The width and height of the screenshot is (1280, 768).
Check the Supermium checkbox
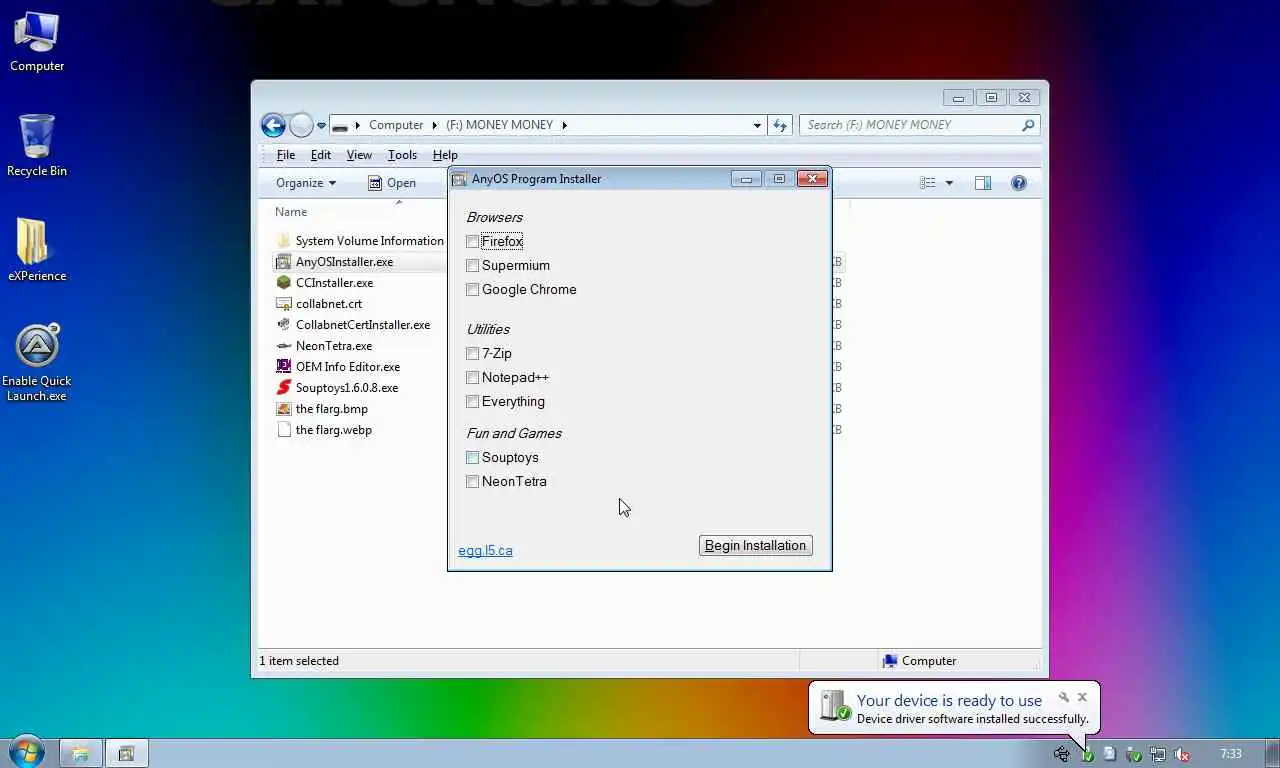473,266
